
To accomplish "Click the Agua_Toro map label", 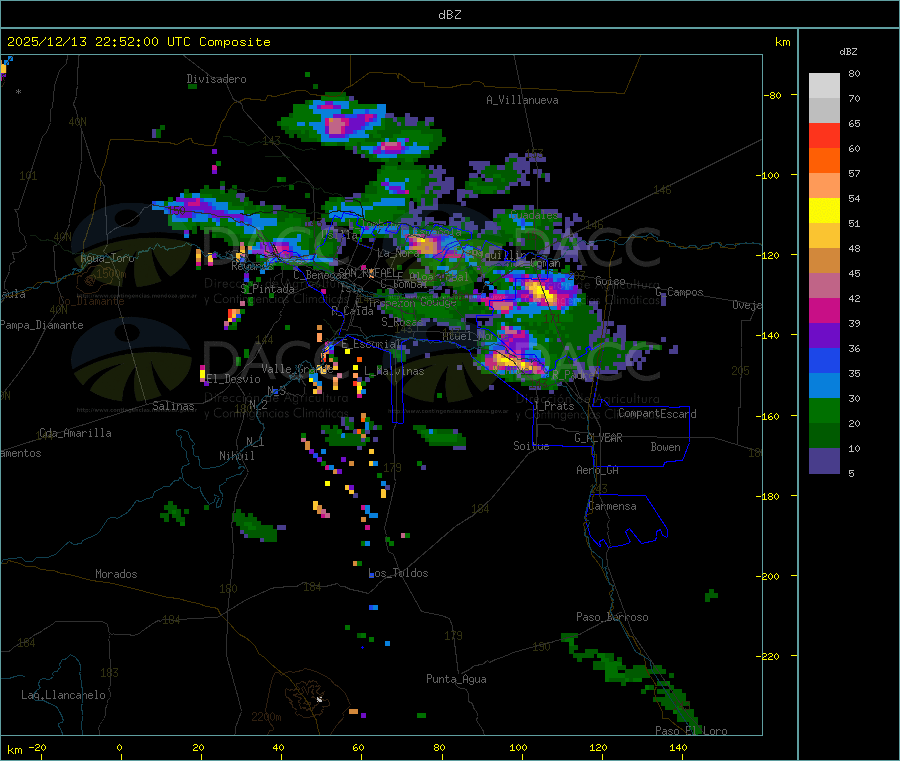I will (x=107, y=258).
